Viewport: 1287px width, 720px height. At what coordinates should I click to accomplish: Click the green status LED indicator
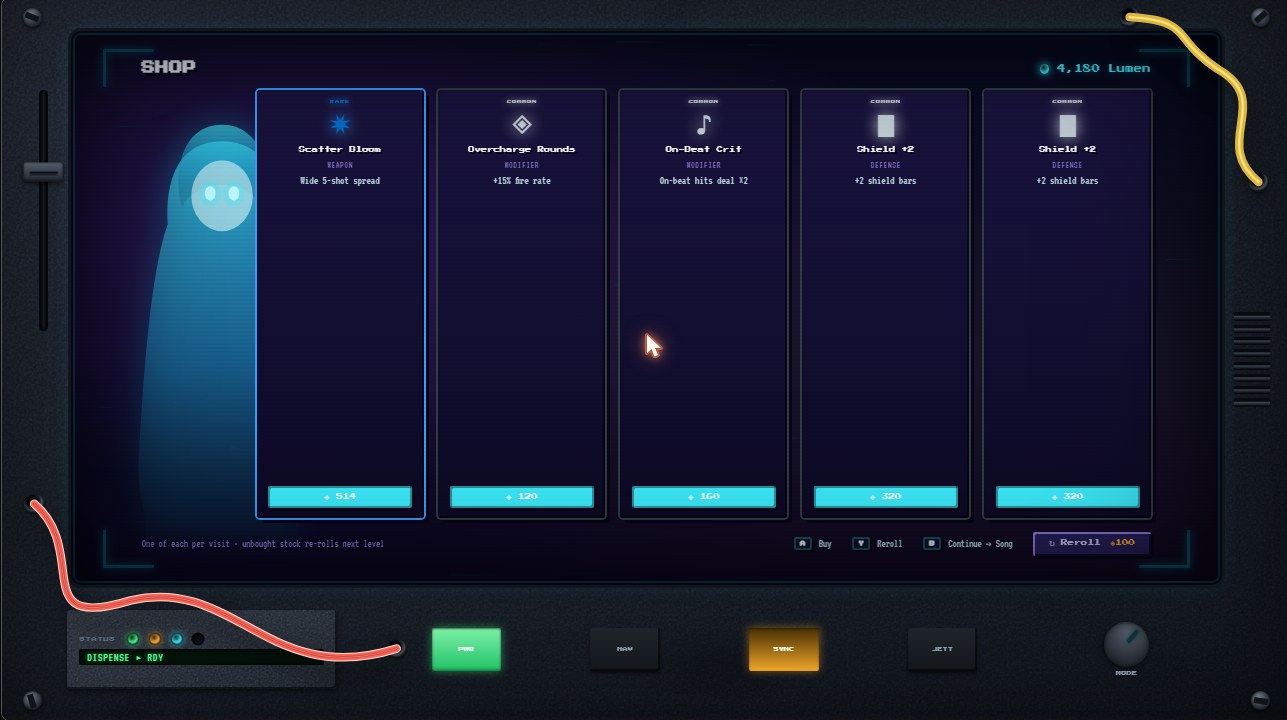pos(132,639)
